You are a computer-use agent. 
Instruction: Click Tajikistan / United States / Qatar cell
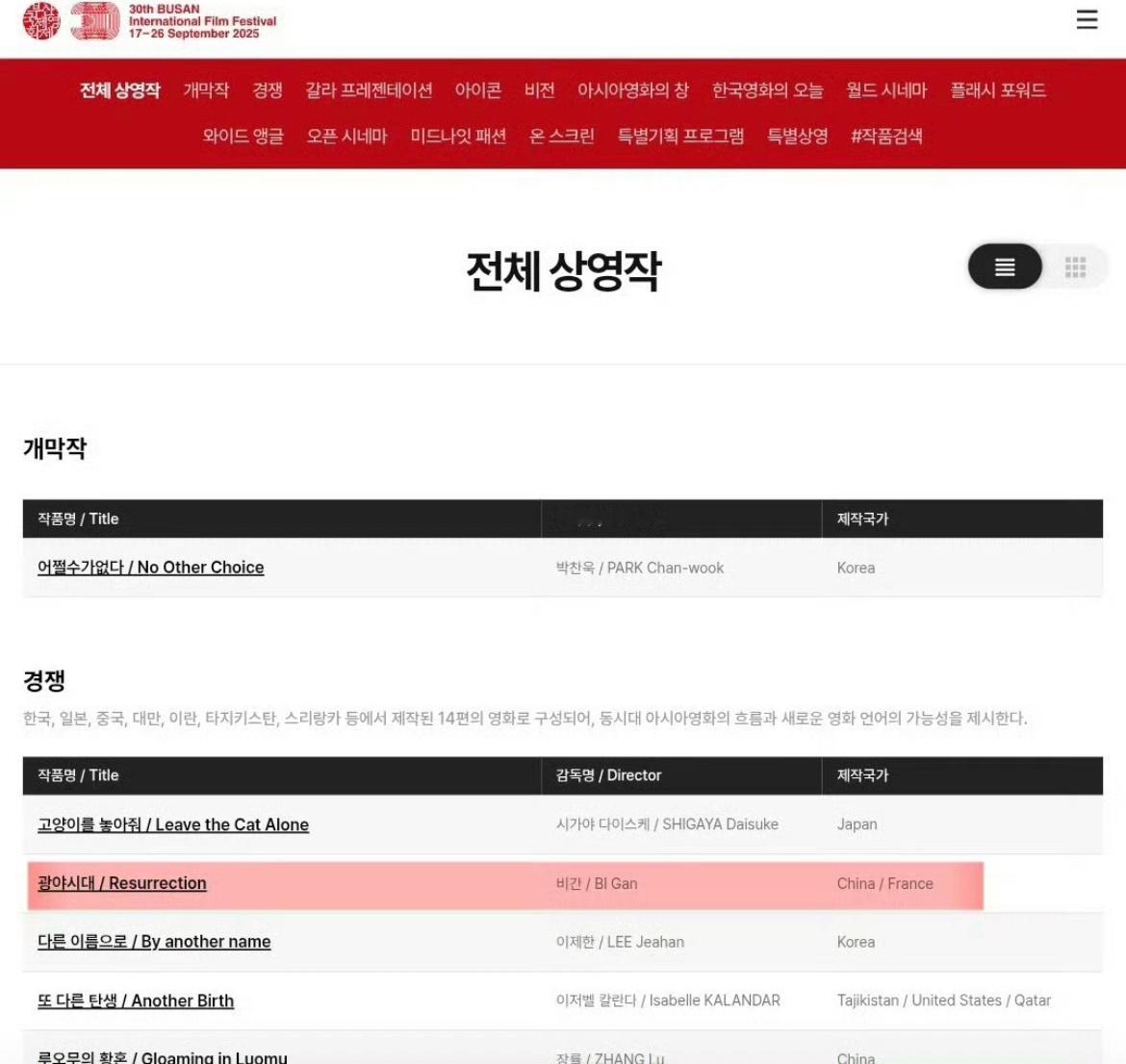[x=943, y=1001]
